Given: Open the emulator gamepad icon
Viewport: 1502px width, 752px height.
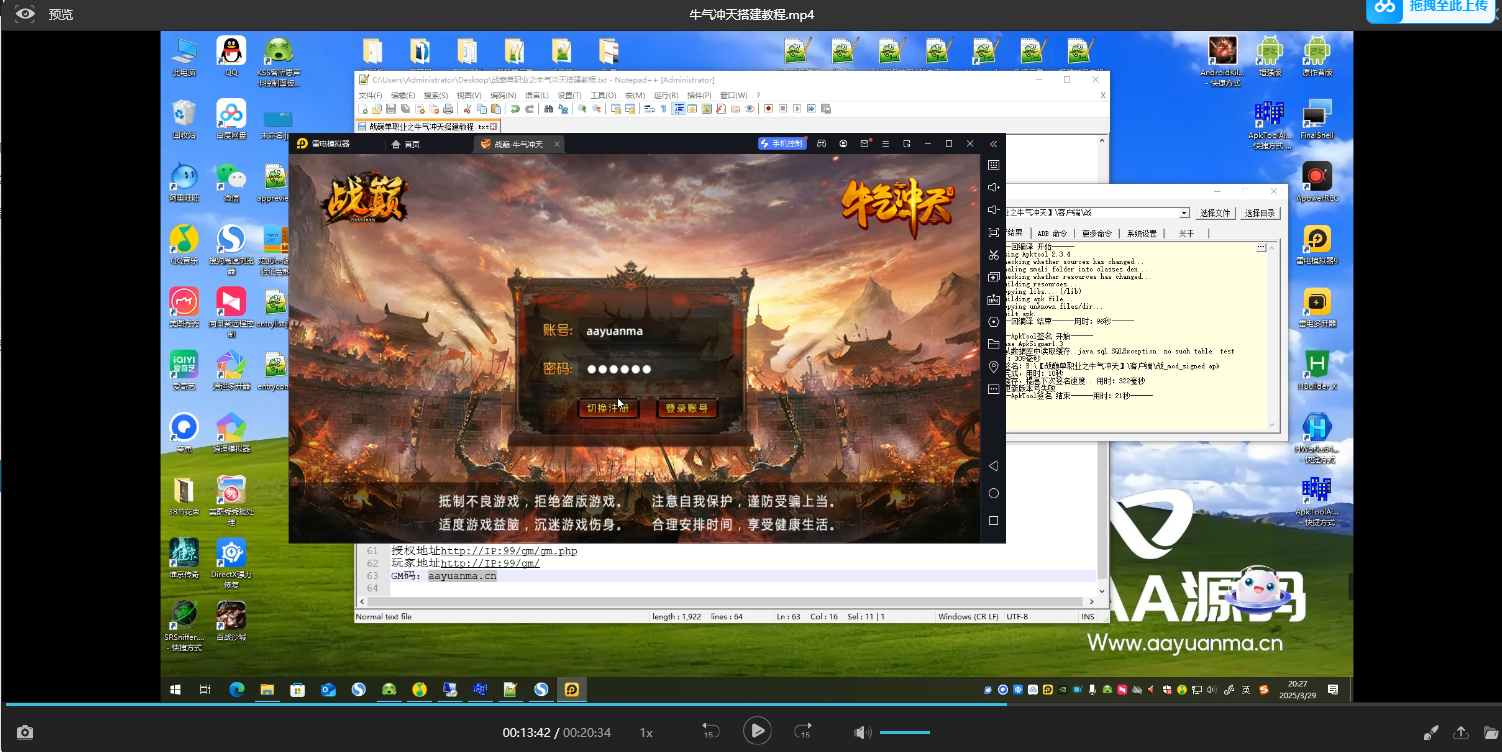Looking at the screenshot, I should tap(821, 144).
